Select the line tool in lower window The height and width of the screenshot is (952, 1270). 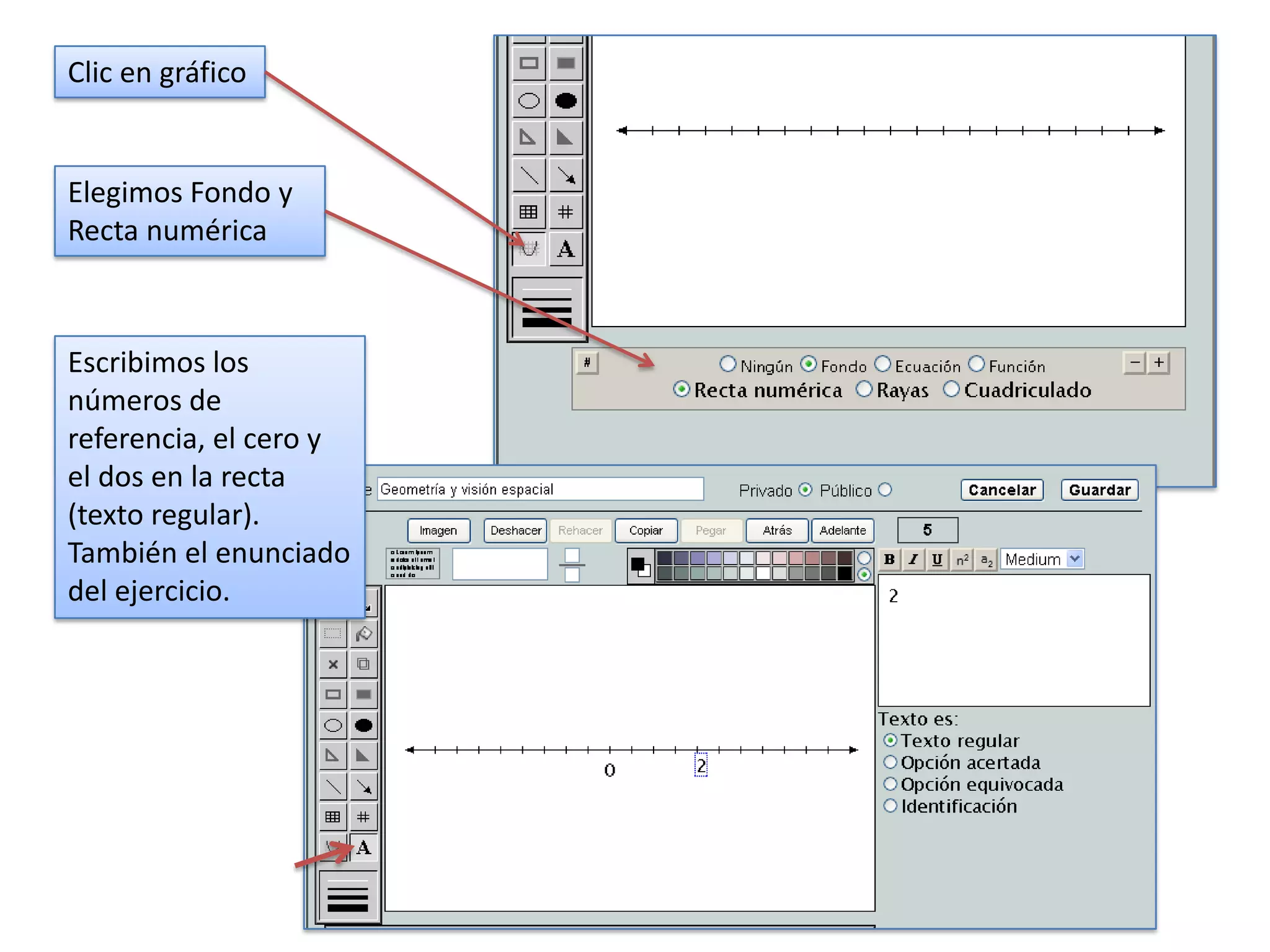tap(333, 787)
